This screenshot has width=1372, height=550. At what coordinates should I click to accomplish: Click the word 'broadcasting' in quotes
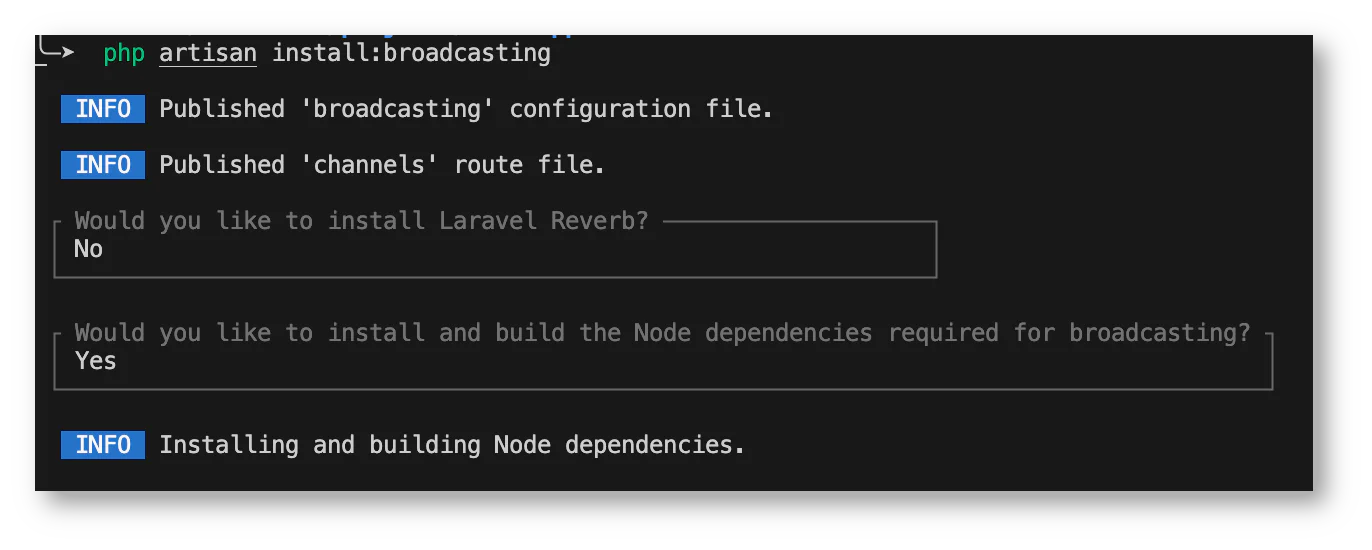404,109
